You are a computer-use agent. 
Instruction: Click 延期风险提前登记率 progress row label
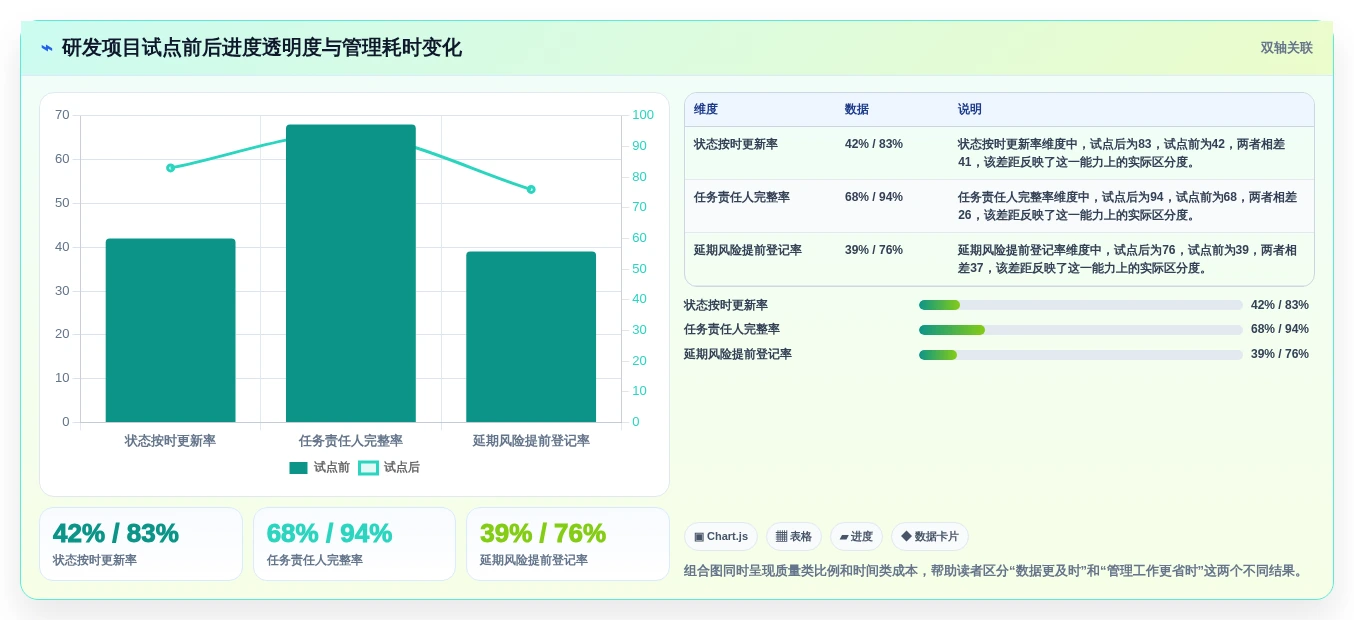pyautogui.click(x=738, y=354)
